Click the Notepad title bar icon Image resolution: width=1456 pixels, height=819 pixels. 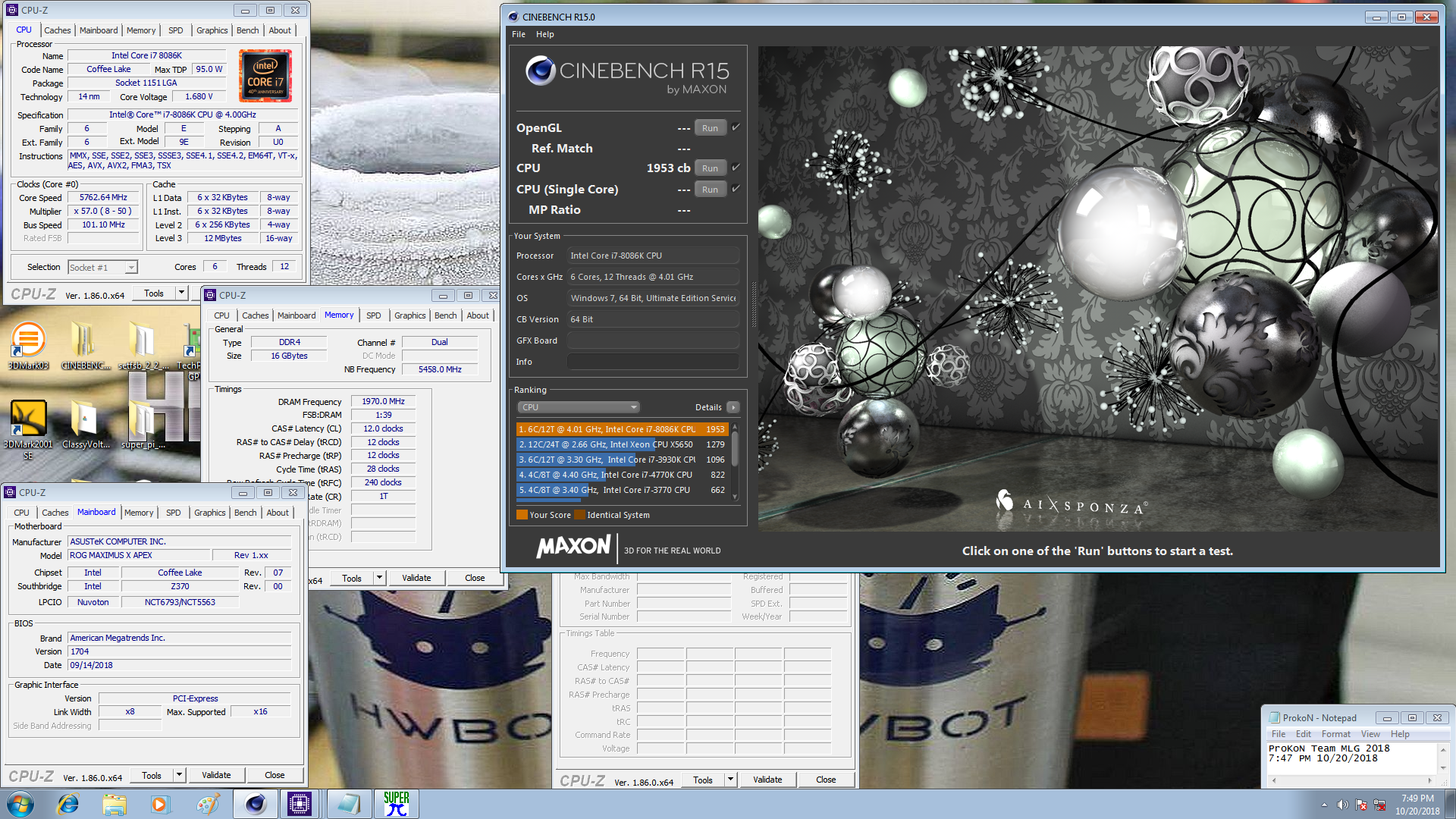click(1275, 717)
